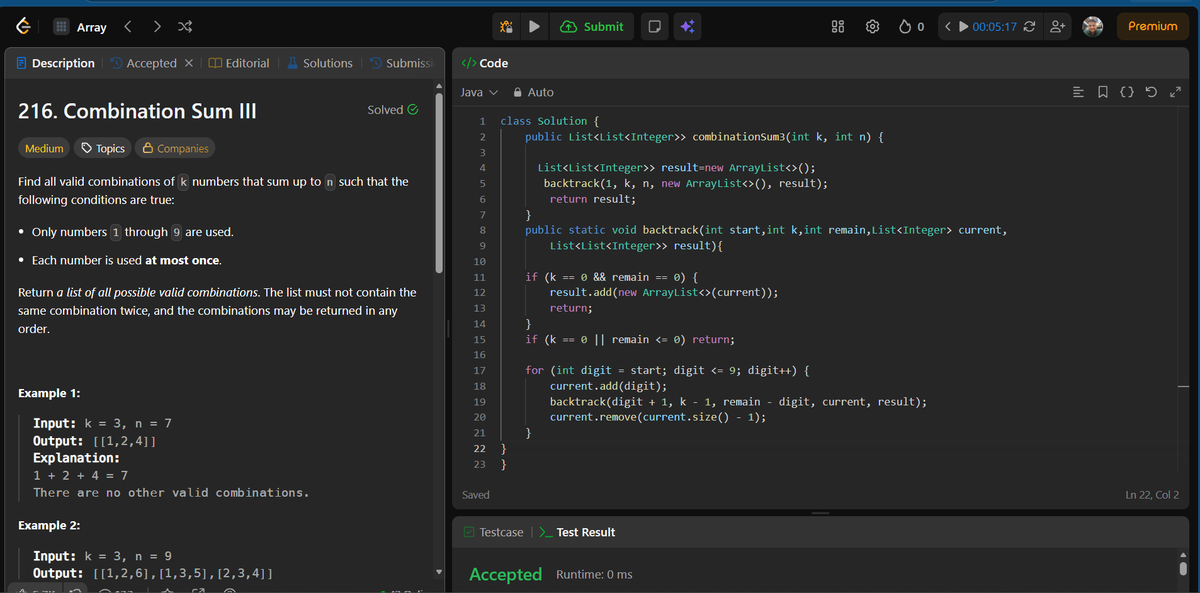Open the Java language dropdown
Image resolution: width=1200 pixels, height=593 pixels.
[478, 92]
